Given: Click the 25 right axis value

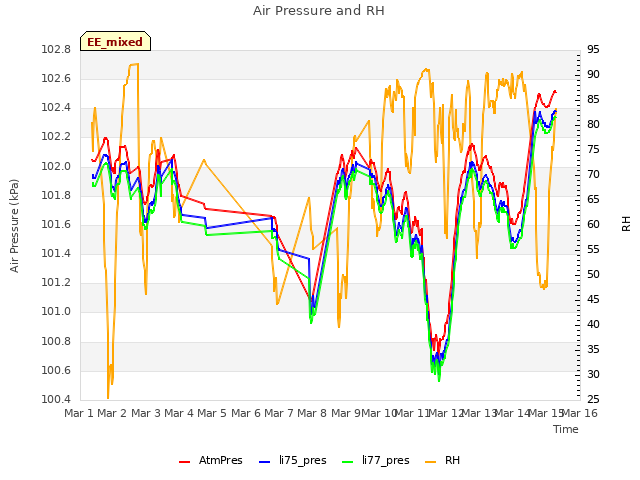Looking at the screenshot, I should [593, 399].
